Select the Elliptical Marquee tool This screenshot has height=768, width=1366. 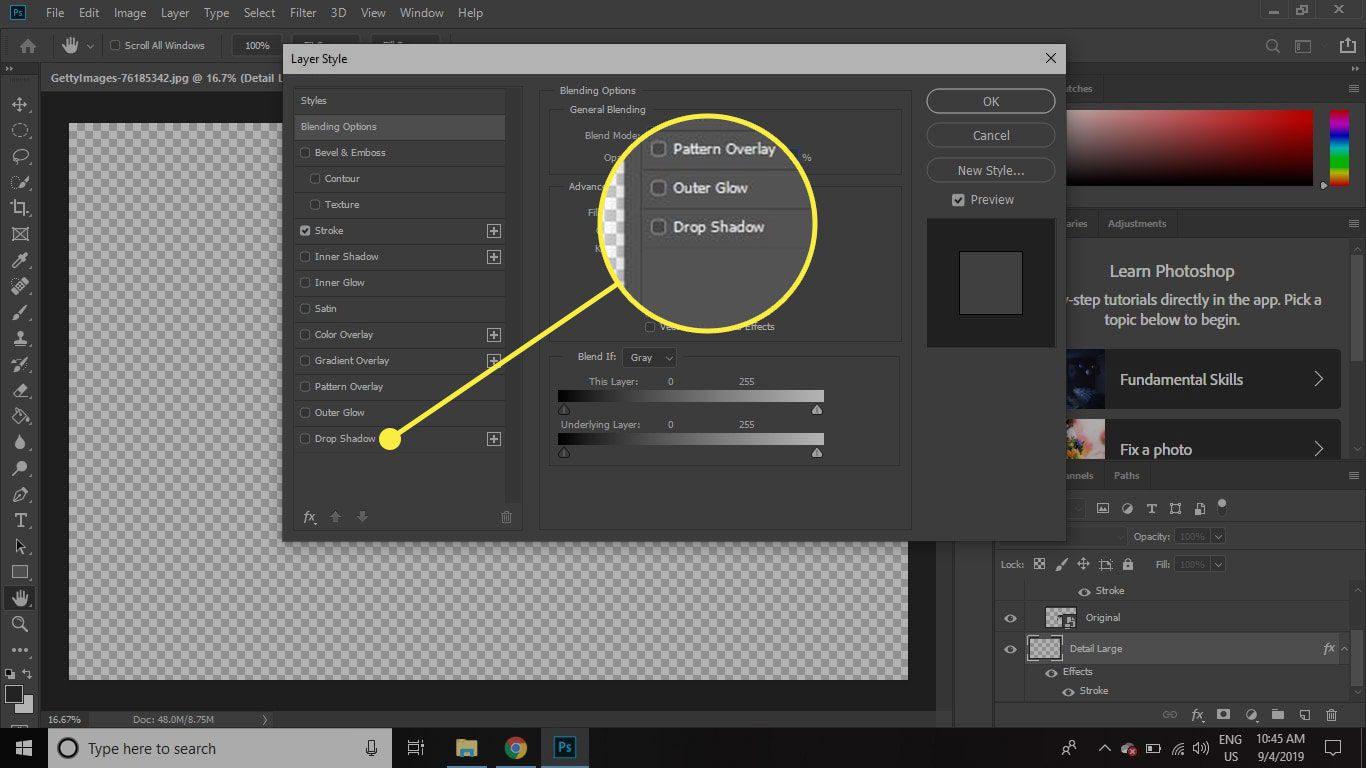[x=19, y=130]
